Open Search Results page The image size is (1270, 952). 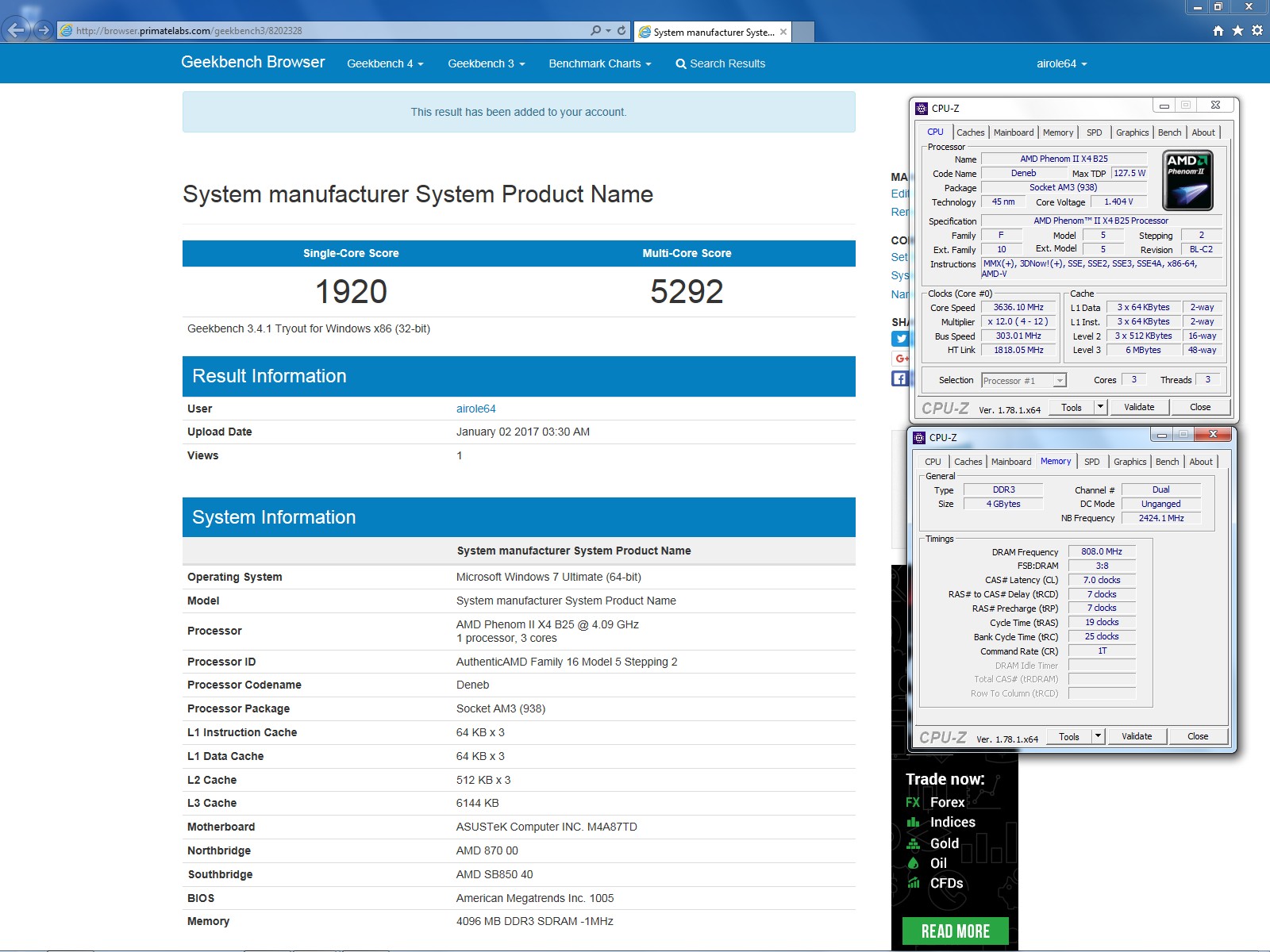point(720,63)
